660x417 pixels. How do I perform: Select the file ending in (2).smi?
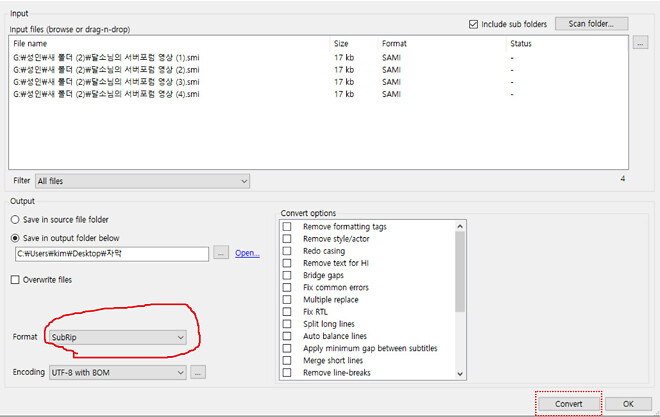(x=106, y=70)
